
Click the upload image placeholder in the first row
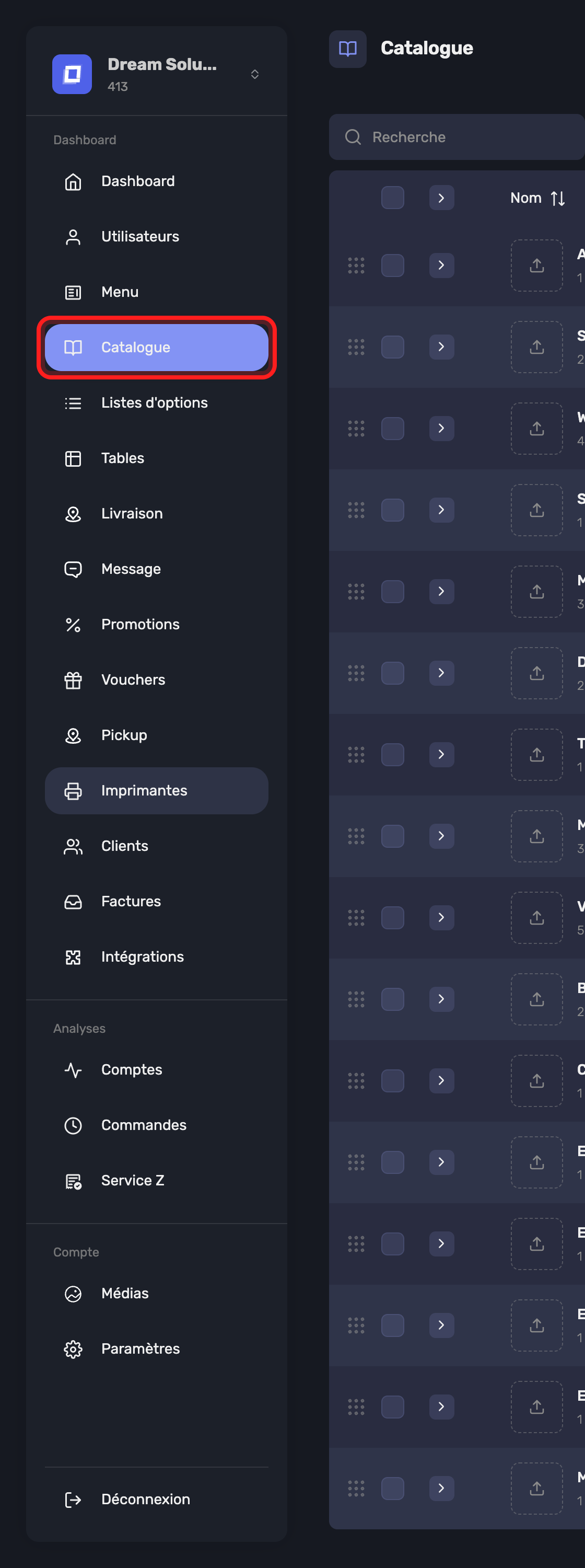click(x=536, y=266)
